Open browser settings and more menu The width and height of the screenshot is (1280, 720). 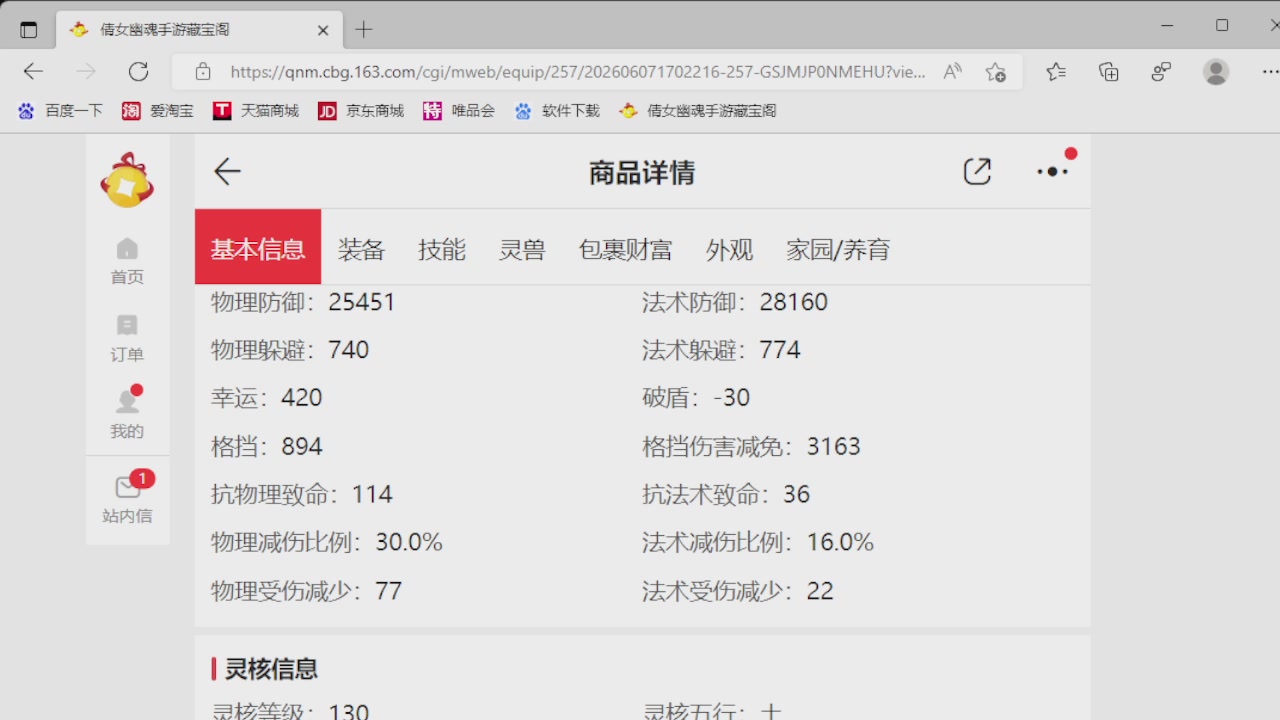coord(1269,71)
